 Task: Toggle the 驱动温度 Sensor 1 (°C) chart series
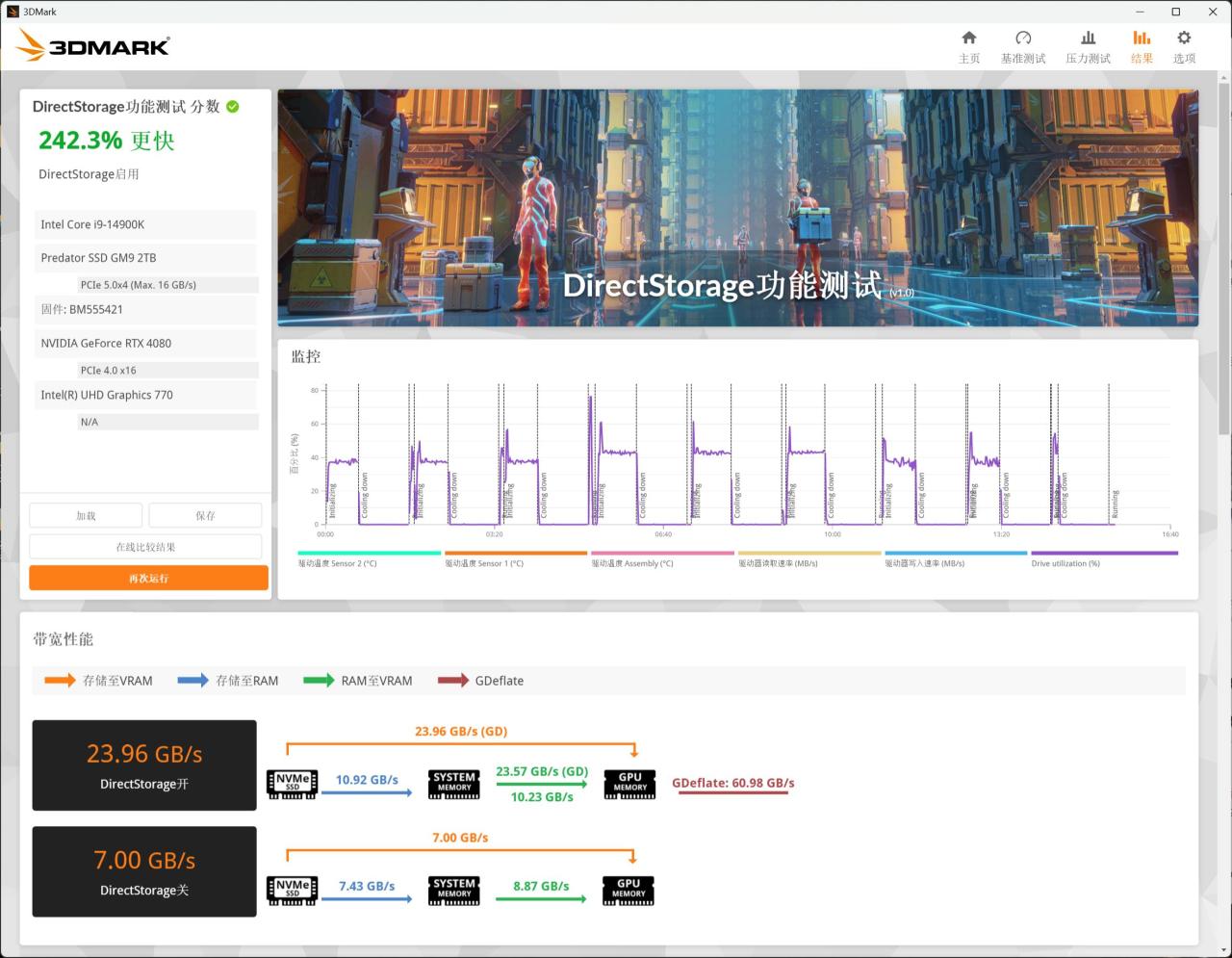point(516,559)
